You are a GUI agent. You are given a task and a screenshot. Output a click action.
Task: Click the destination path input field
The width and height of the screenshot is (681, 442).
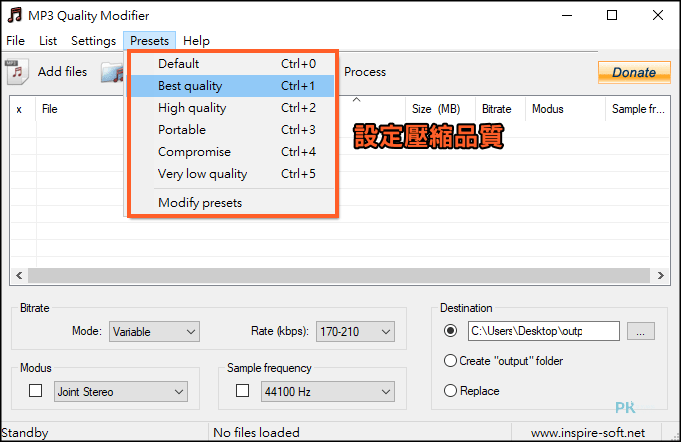(544, 331)
